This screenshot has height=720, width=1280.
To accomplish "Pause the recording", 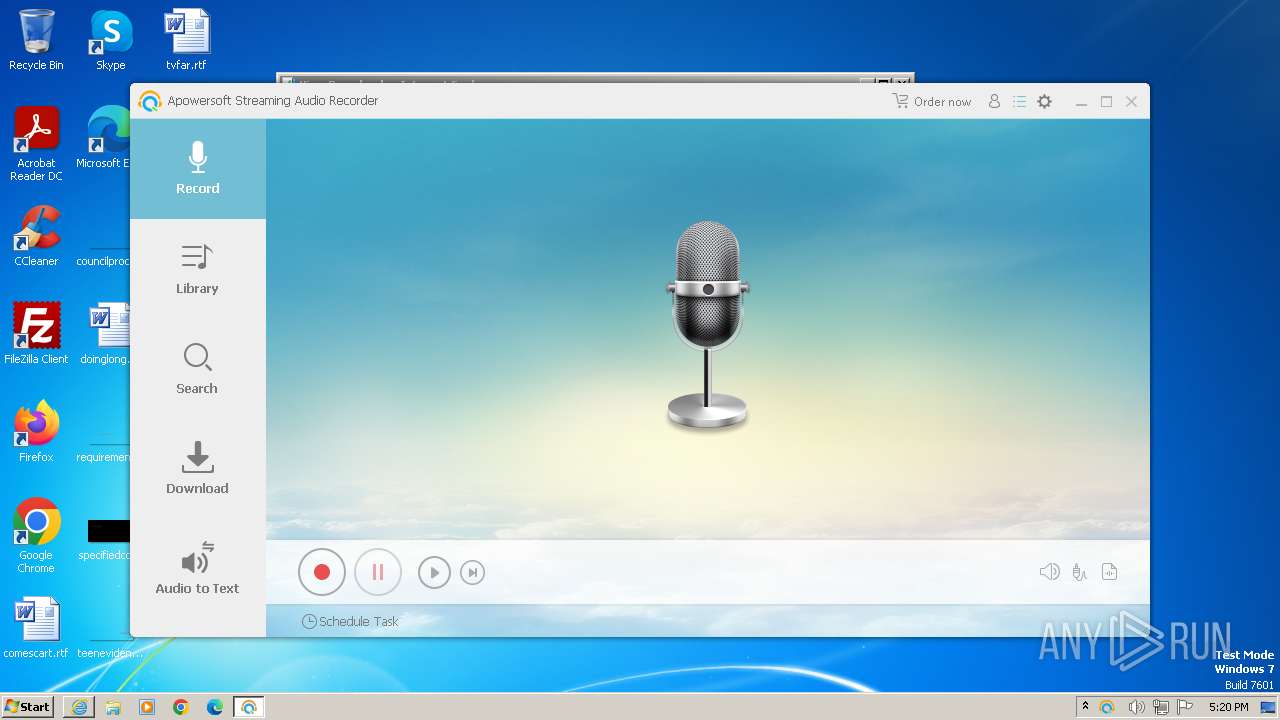I will tap(378, 572).
